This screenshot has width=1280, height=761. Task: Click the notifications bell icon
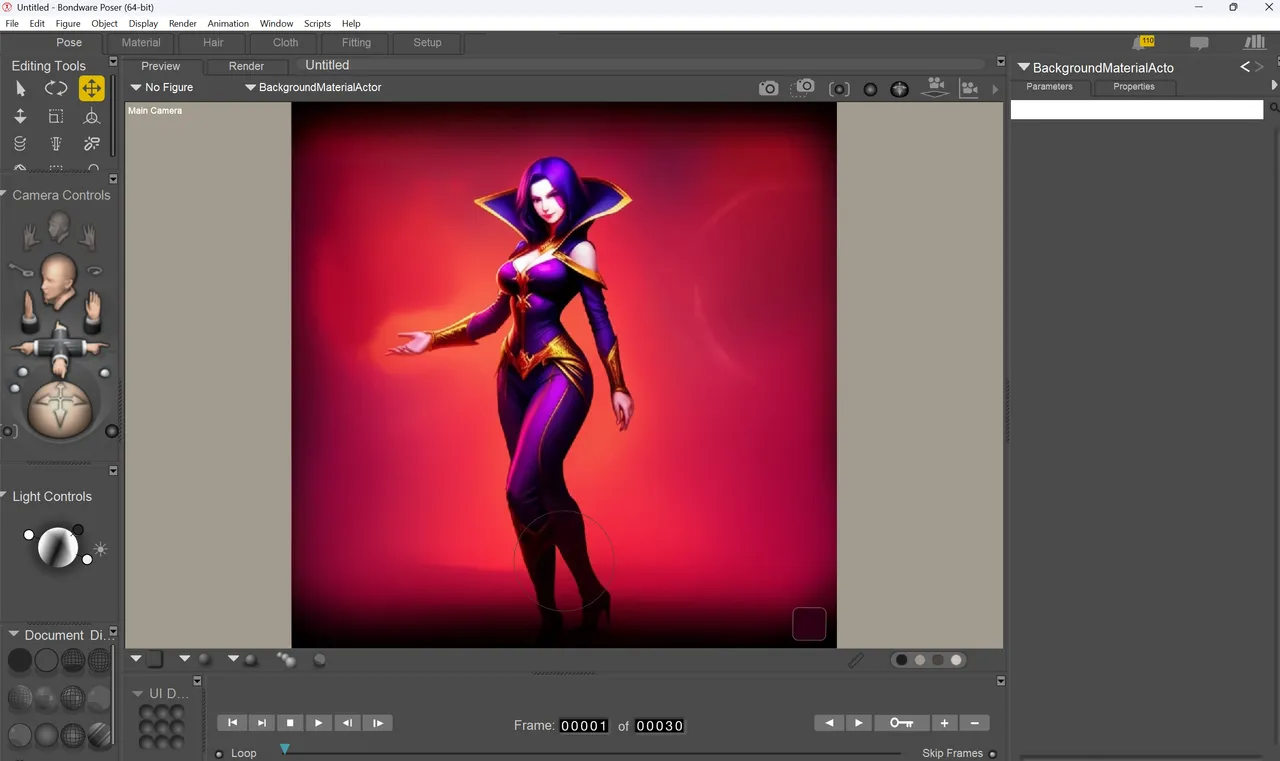coord(1143,42)
